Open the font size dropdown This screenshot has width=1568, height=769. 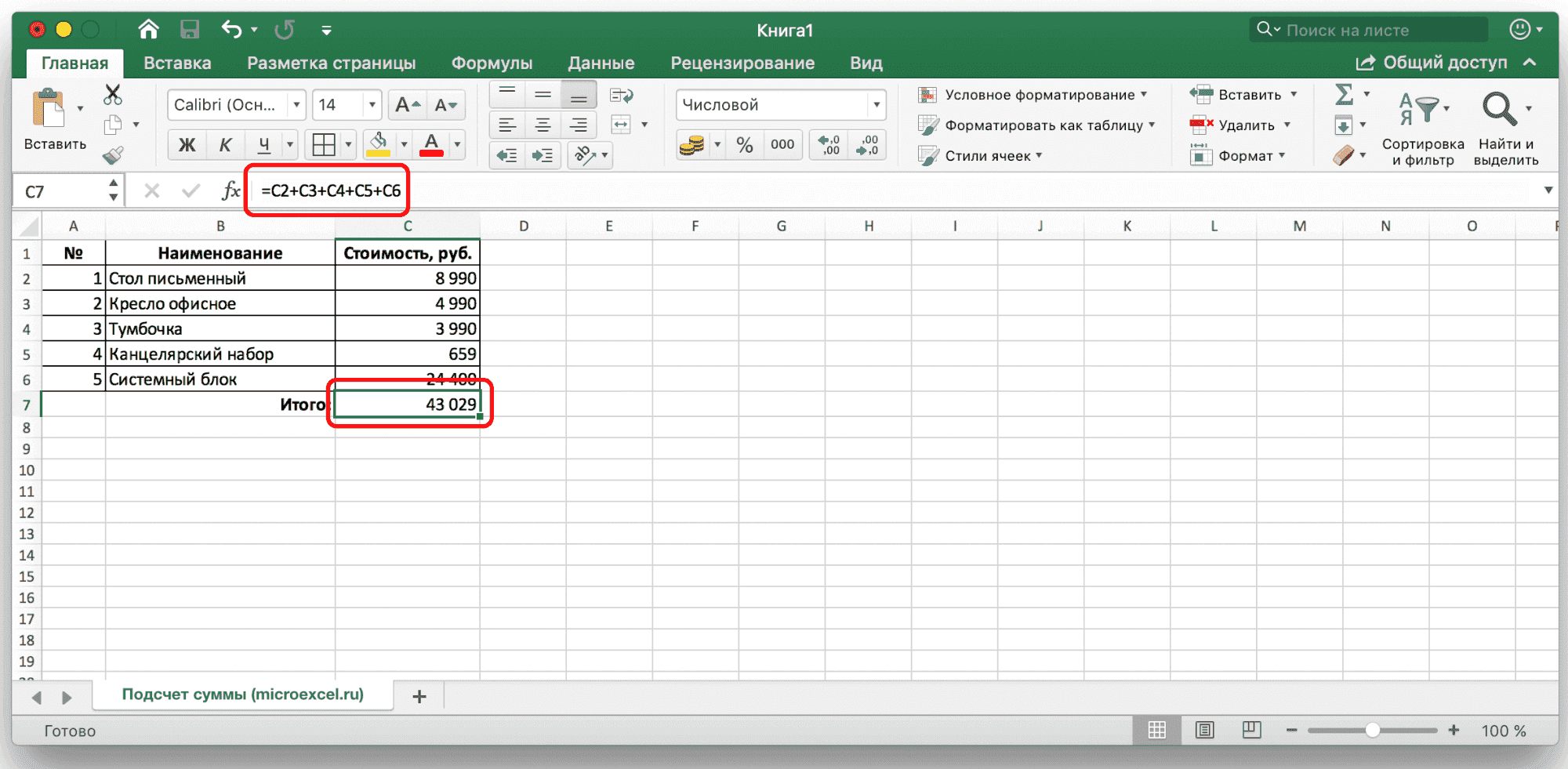click(372, 105)
